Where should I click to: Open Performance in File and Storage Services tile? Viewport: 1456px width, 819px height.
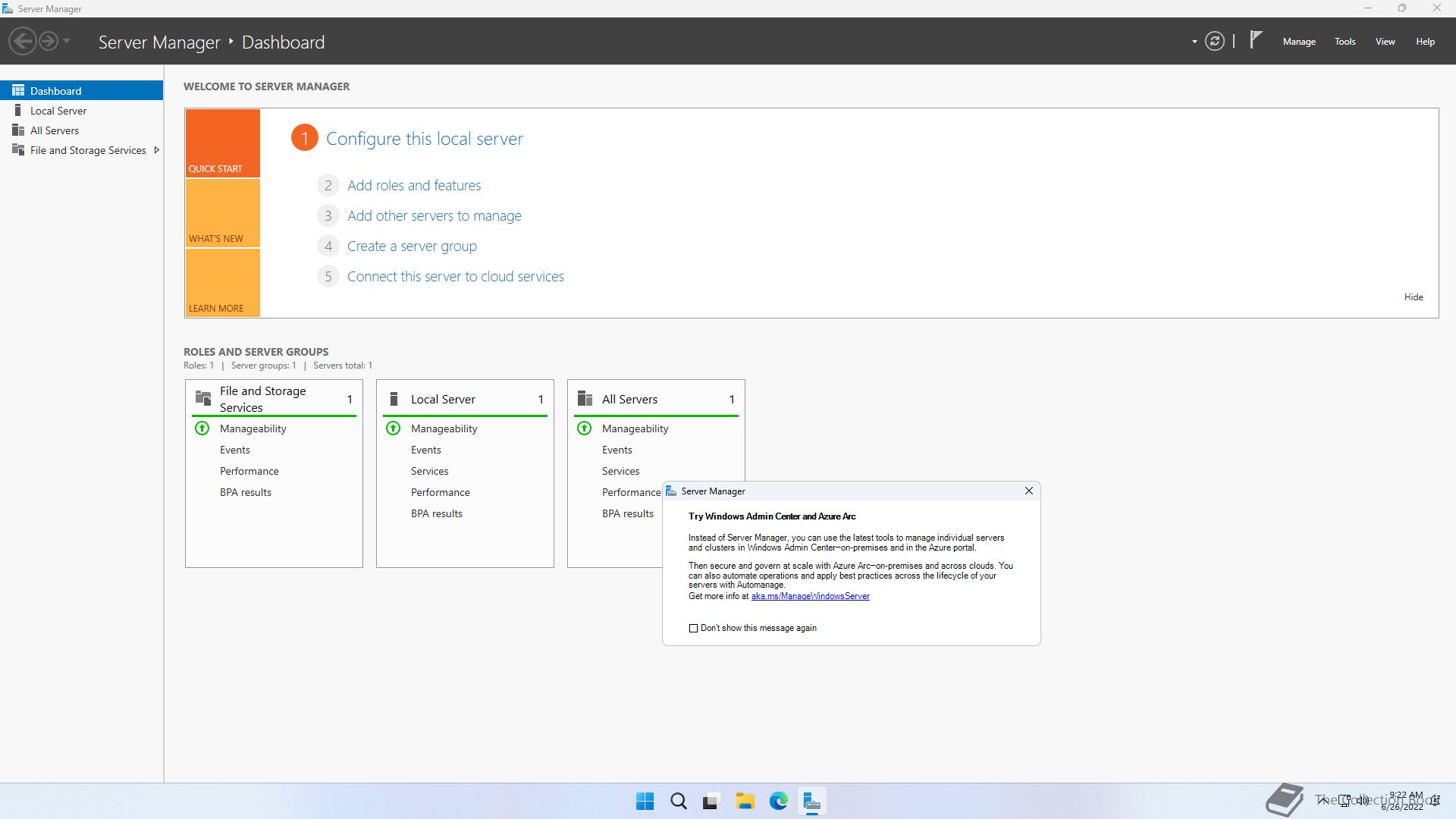[249, 471]
